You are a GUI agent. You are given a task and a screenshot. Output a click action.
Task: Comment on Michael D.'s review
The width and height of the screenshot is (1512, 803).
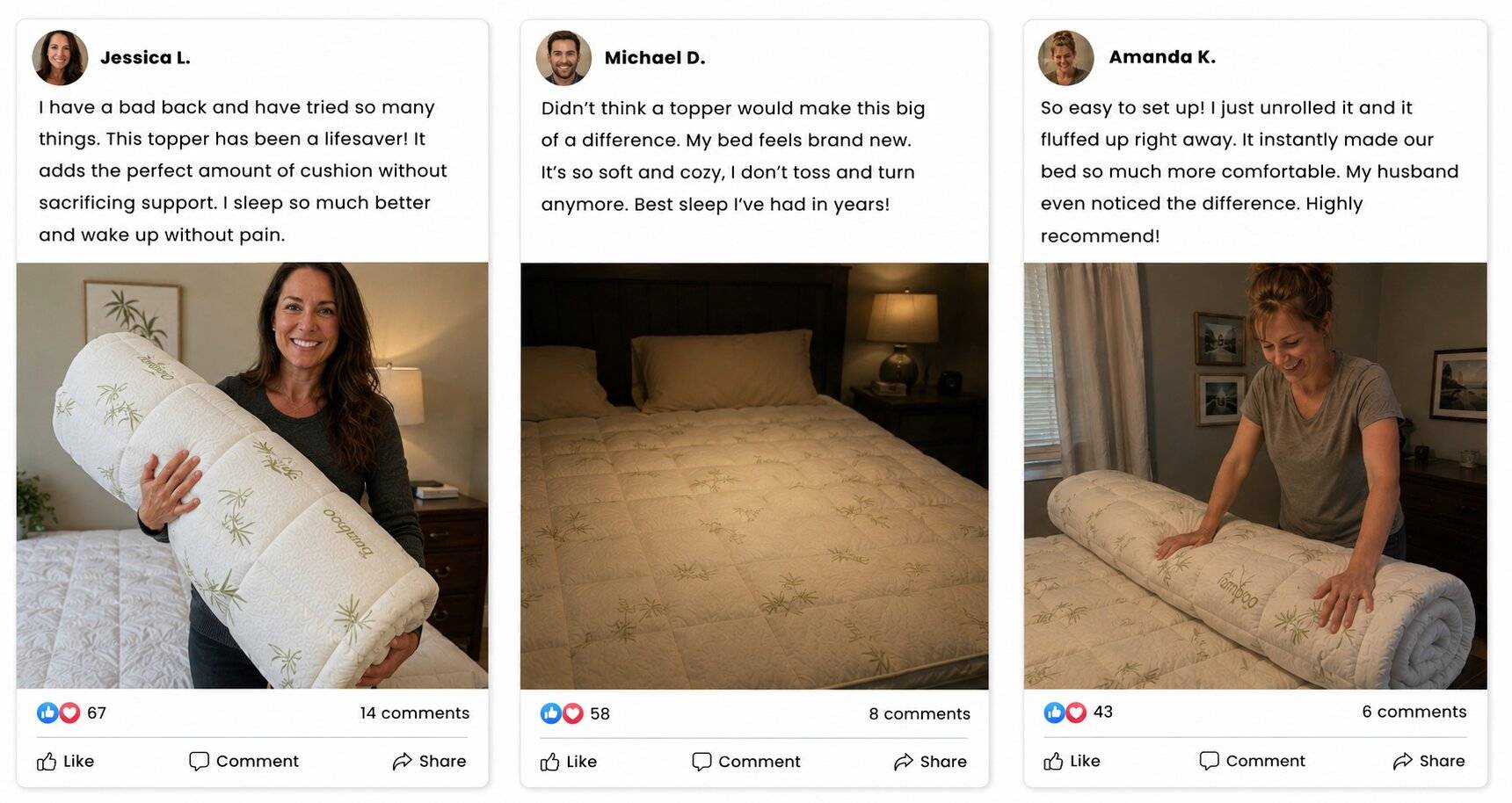click(x=746, y=762)
